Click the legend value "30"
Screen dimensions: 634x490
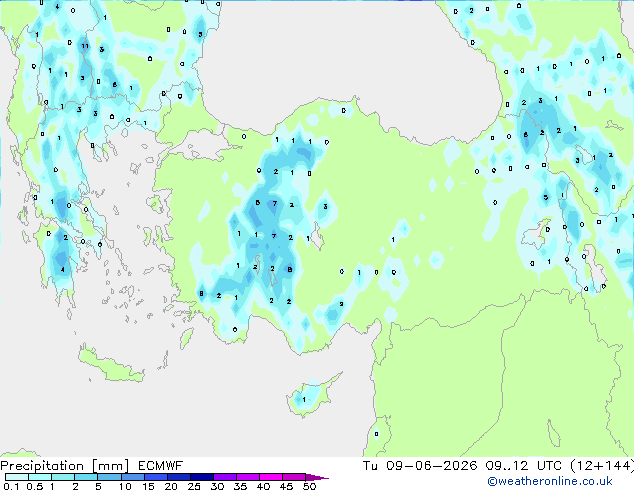click(217, 486)
